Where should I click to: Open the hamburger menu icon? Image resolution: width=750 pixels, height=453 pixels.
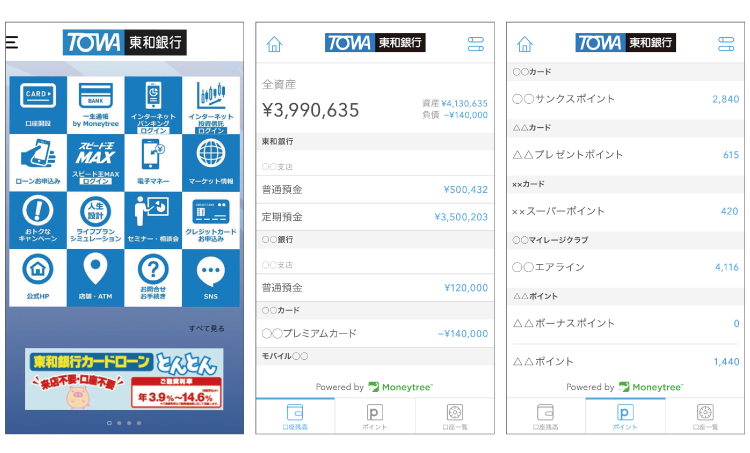12,43
